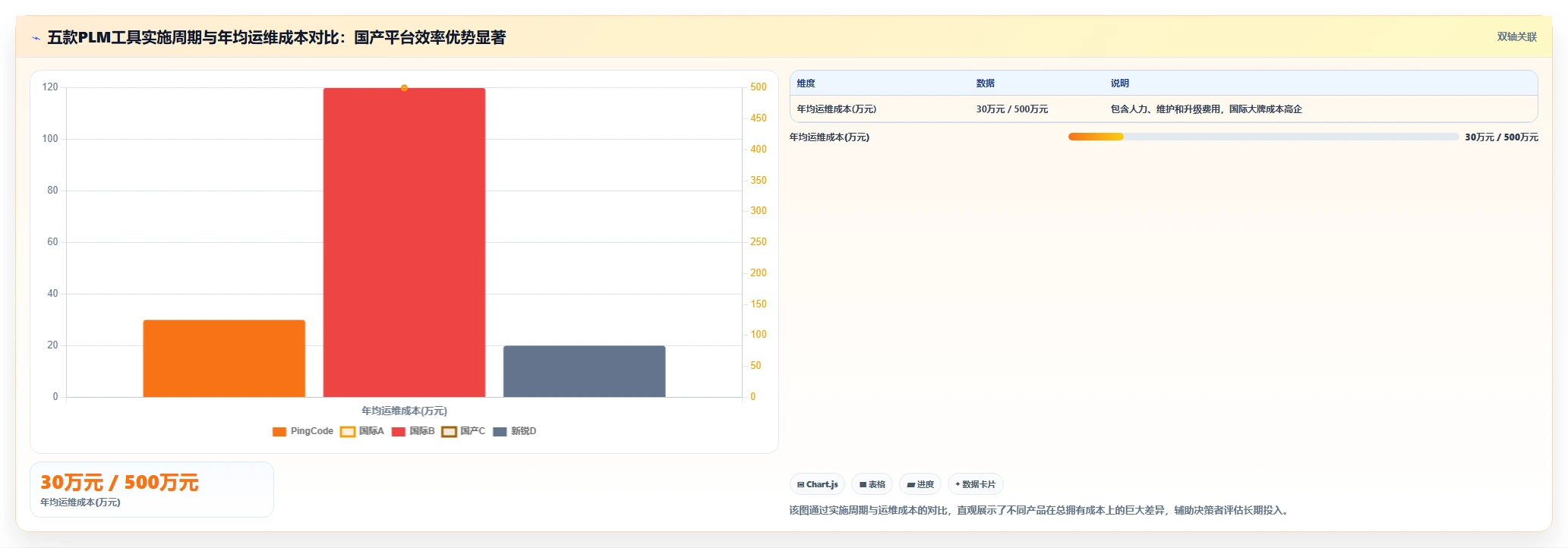The height and width of the screenshot is (548, 1568).
Task: Click the 维度 column header
Action: tap(806, 83)
